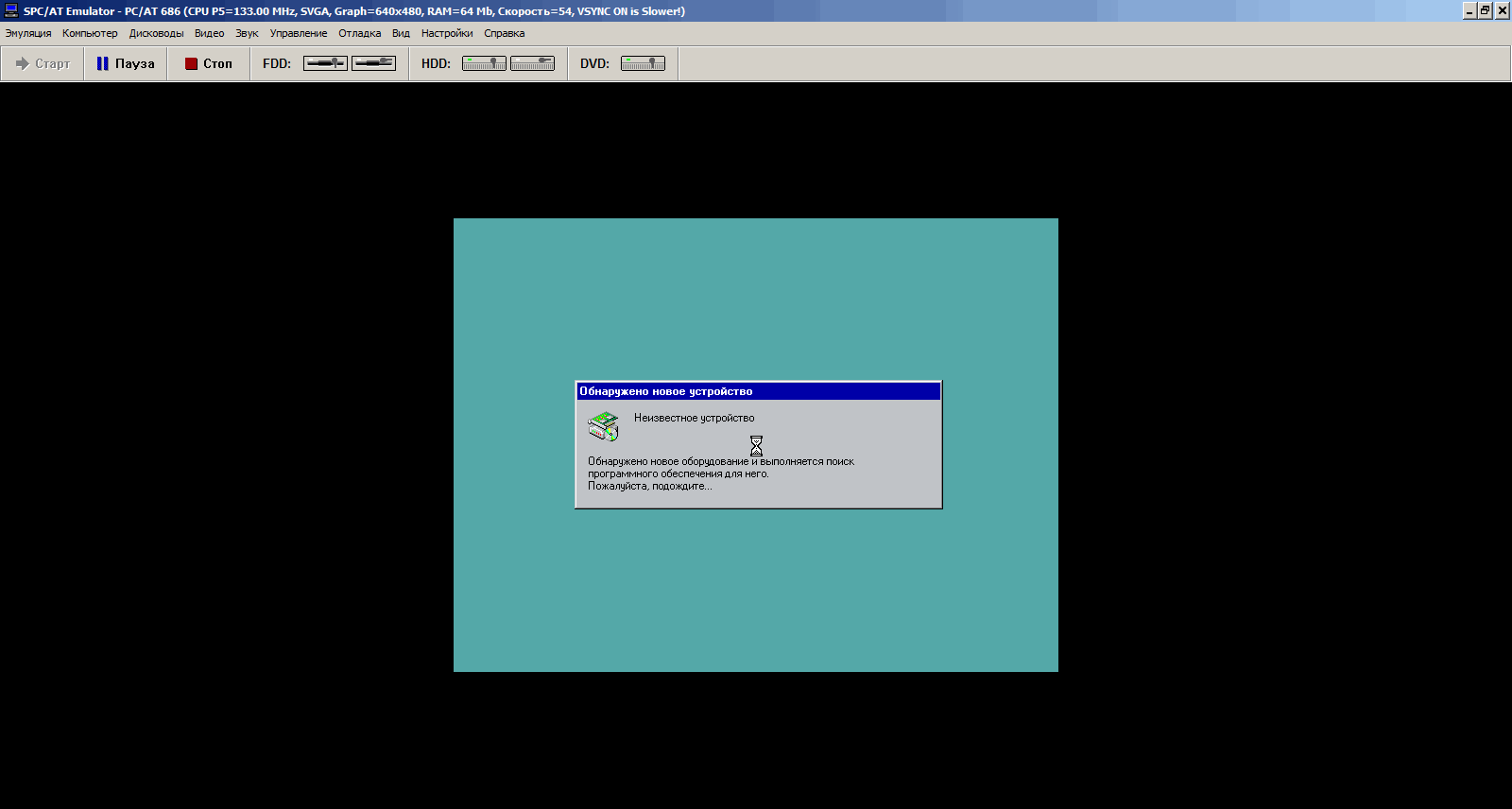Click the 'Неизвестное устройство' text
The image size is (1512, 809).
point(695,418)
